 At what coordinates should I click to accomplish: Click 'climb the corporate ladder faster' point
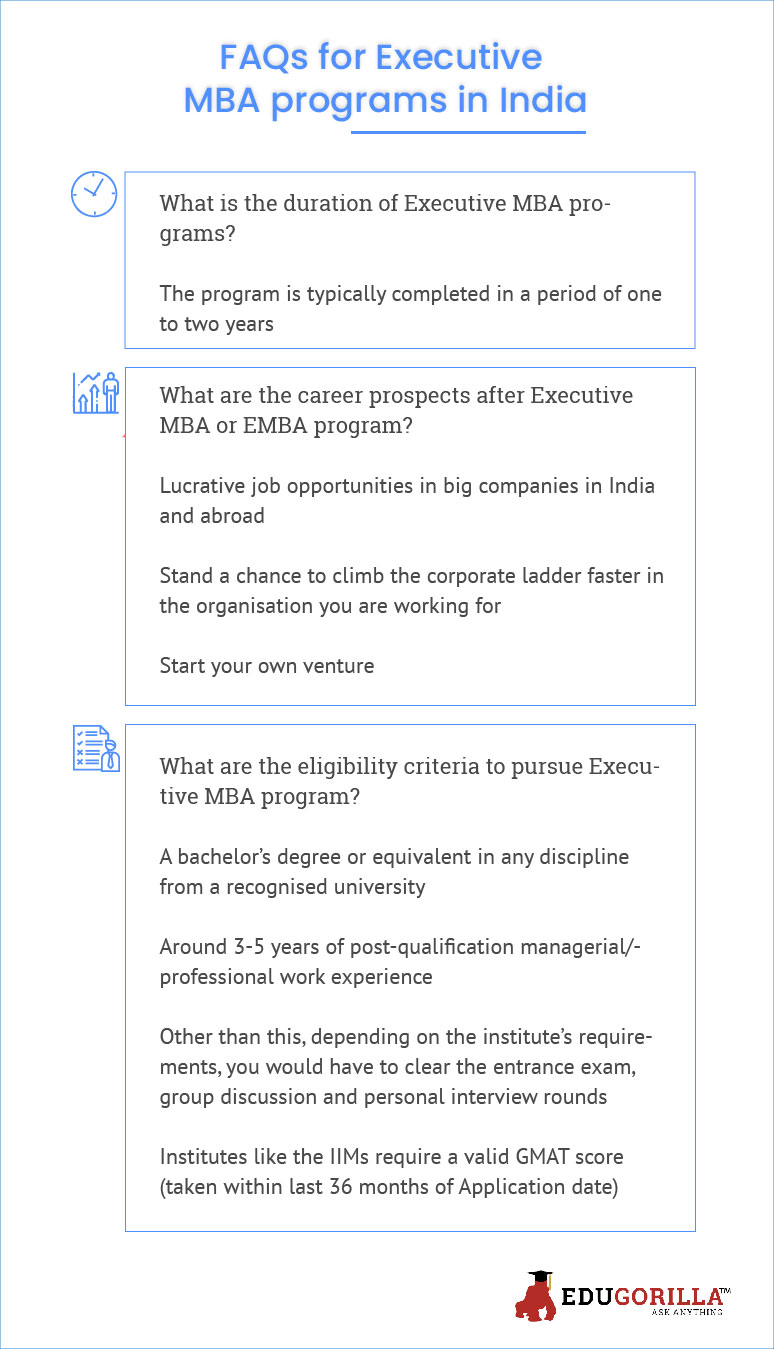(x=411, y=591)
